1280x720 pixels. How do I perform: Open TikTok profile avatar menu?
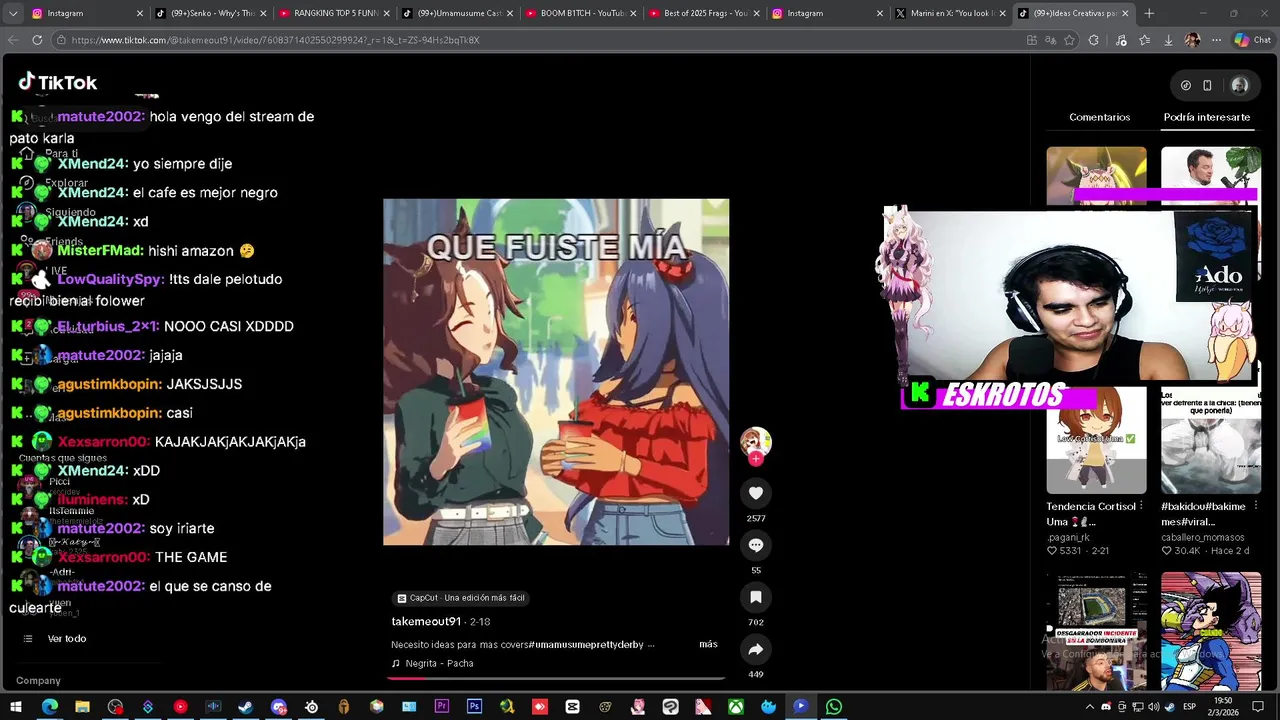click(x=1240, y=85)
